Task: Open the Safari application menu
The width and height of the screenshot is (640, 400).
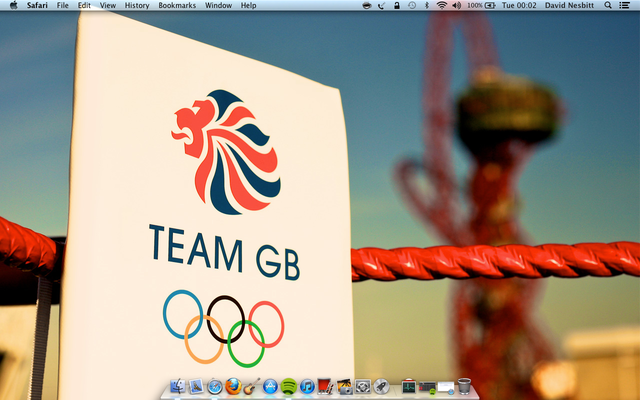Action: [37, 5]
